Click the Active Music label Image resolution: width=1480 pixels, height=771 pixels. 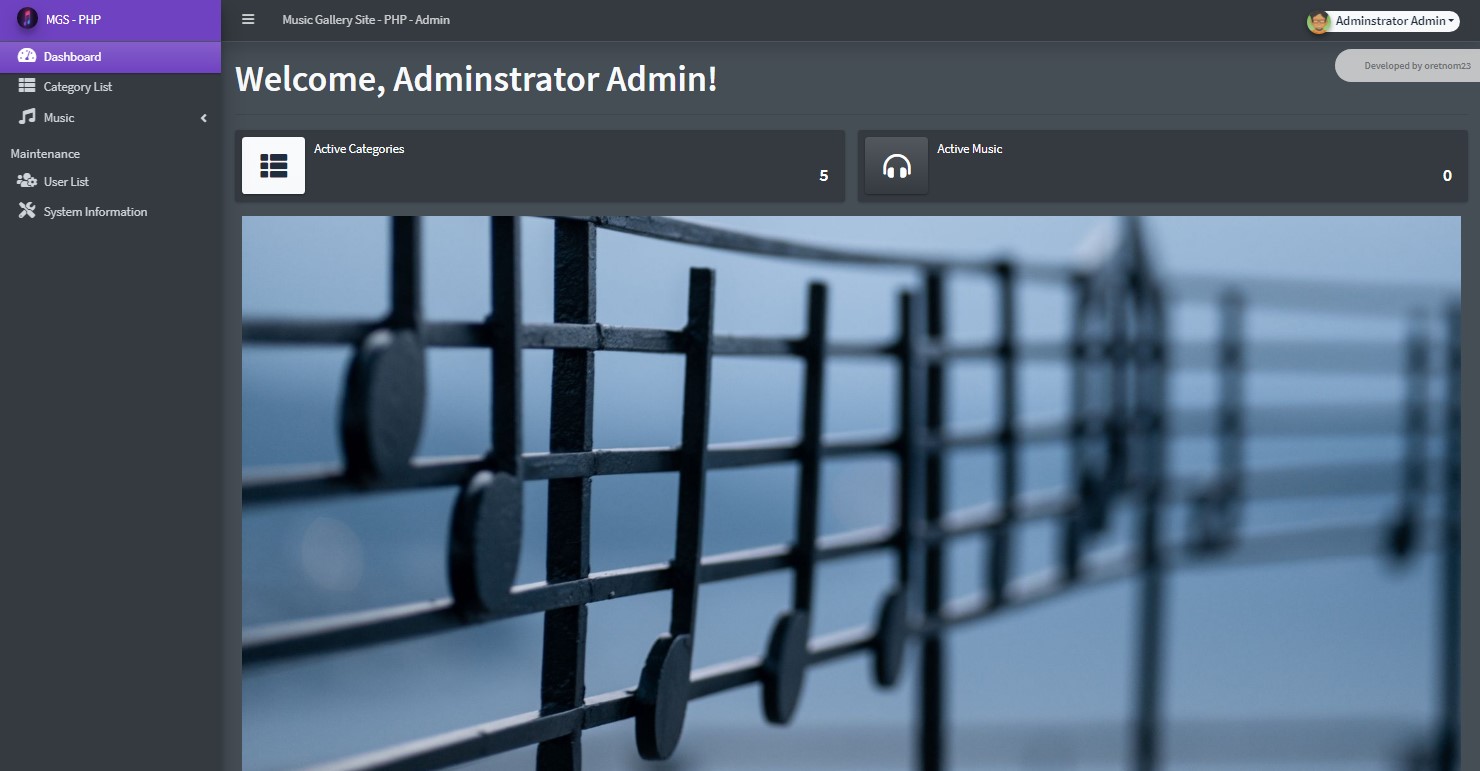click(969, 149)
